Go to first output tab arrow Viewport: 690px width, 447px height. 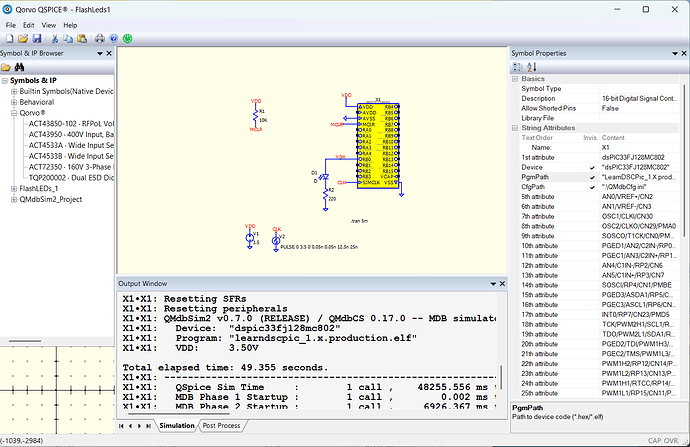pyautogui.click(x=121, y=426)
